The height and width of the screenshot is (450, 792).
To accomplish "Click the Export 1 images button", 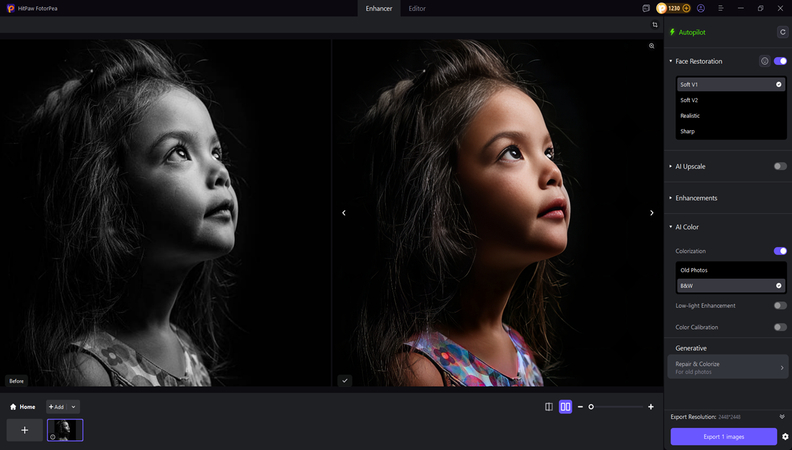I will coord(723,436).
